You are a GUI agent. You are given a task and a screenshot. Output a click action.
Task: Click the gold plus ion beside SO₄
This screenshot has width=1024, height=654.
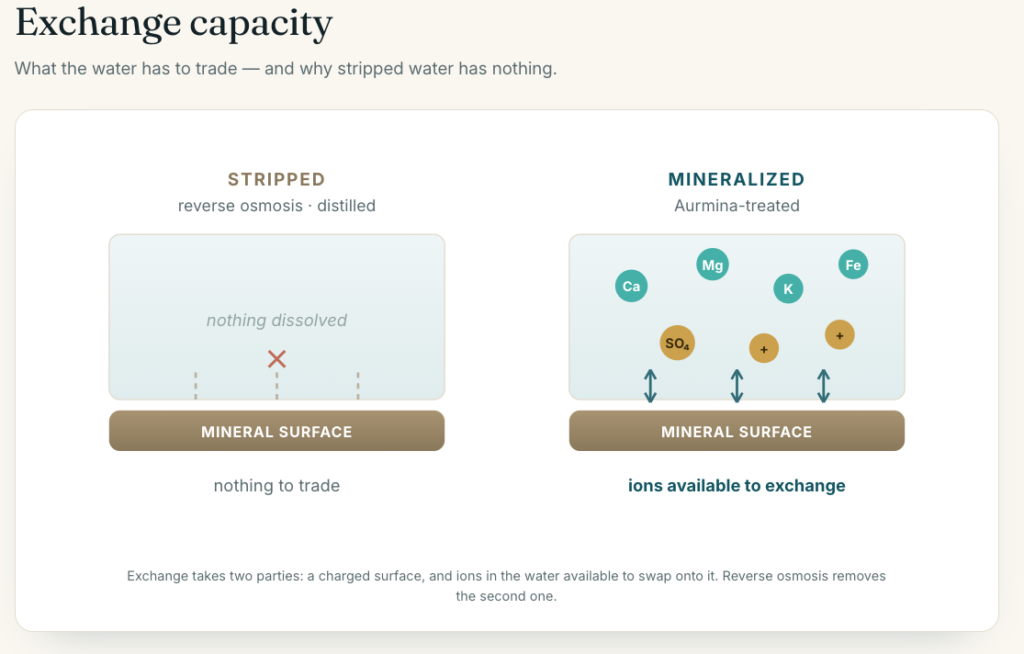(763, 348)
